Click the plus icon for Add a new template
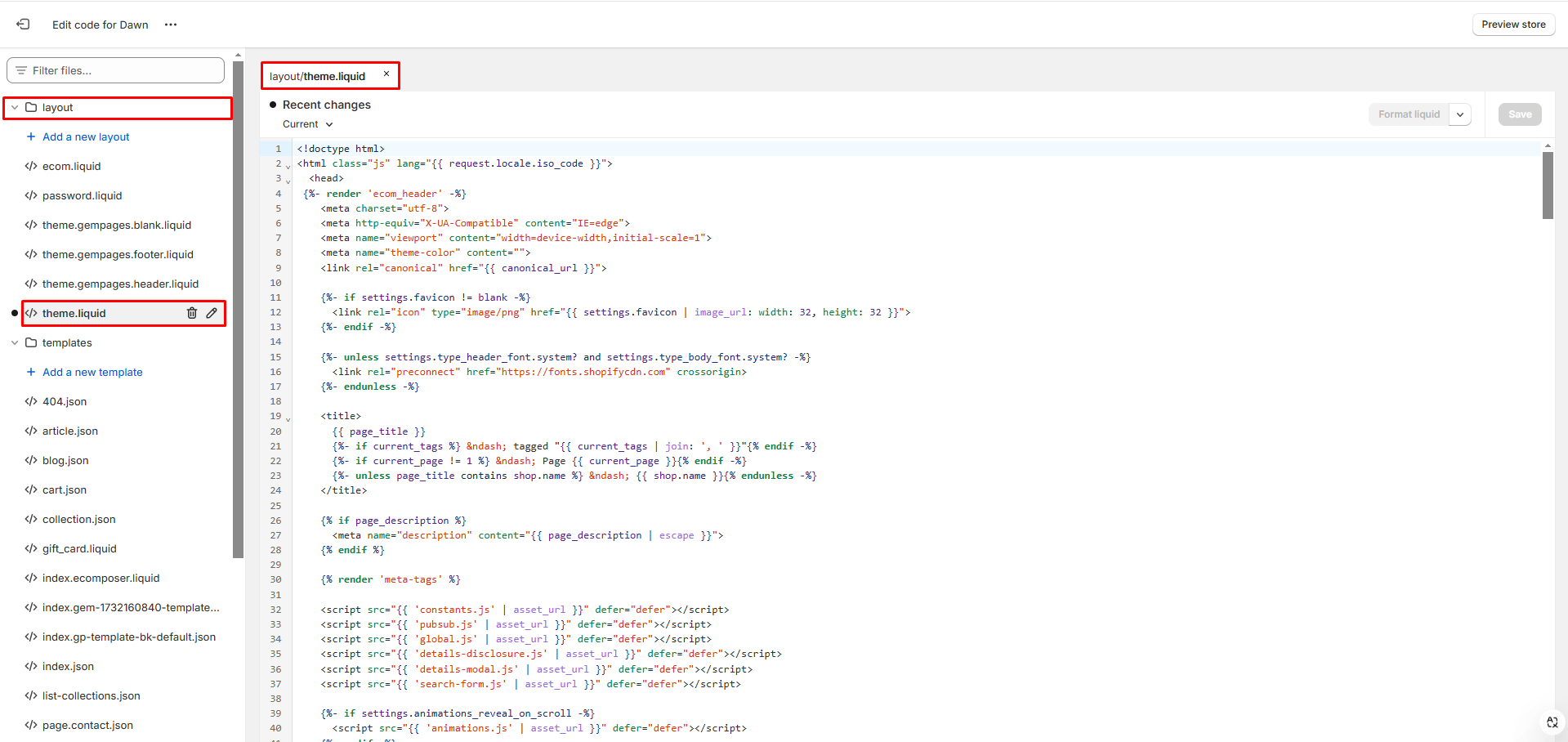 click(31, 372)
